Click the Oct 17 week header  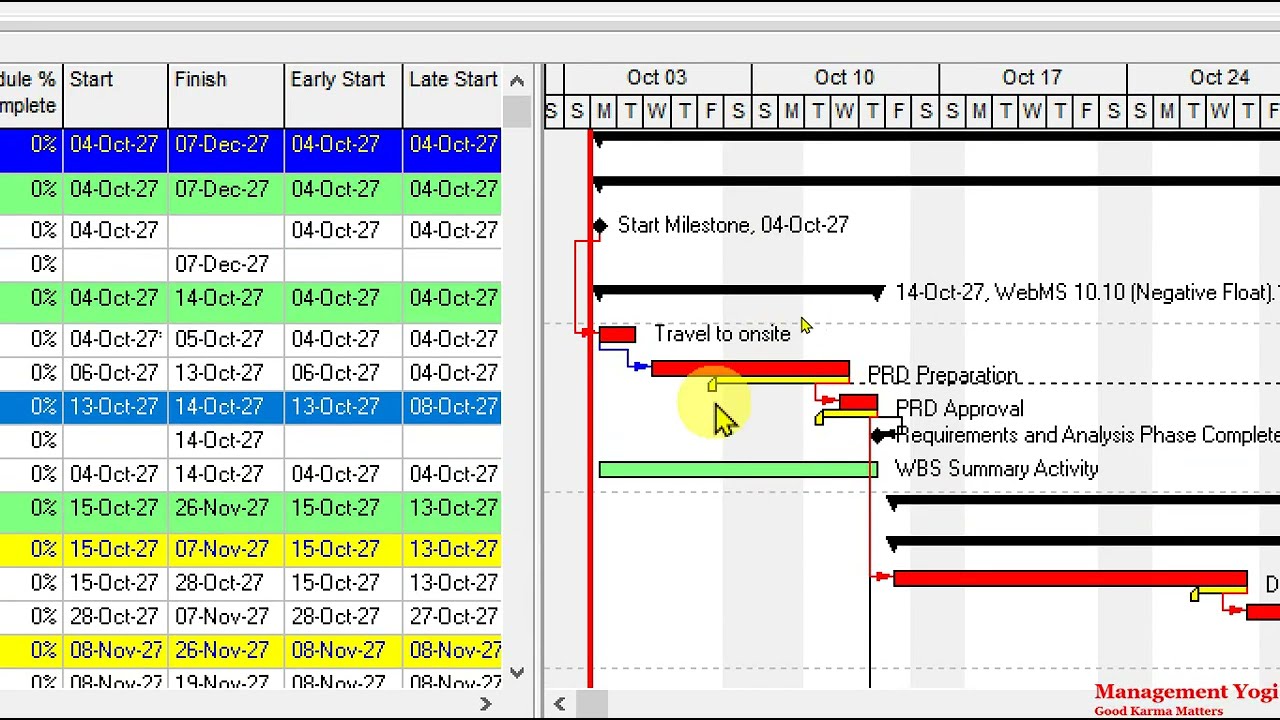tap(1032, 78)
